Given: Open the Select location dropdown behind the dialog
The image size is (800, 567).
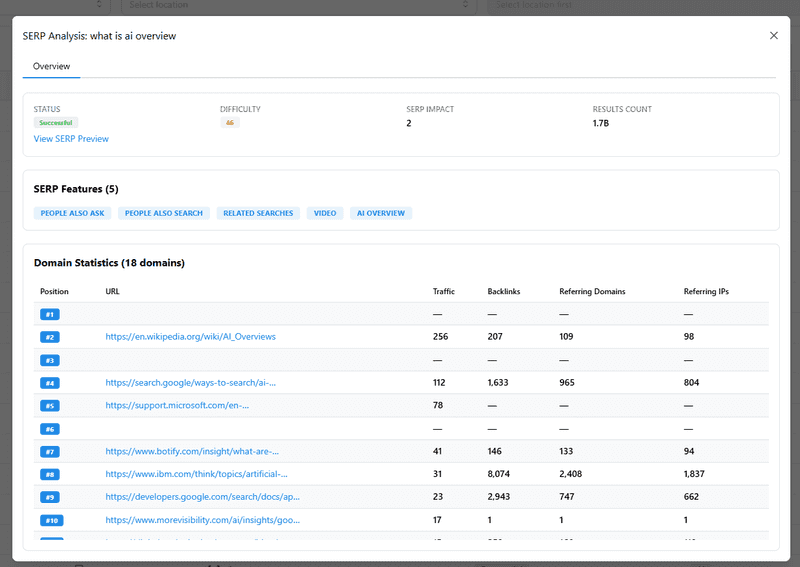Looking at the screenshot, I should point(298,5).
